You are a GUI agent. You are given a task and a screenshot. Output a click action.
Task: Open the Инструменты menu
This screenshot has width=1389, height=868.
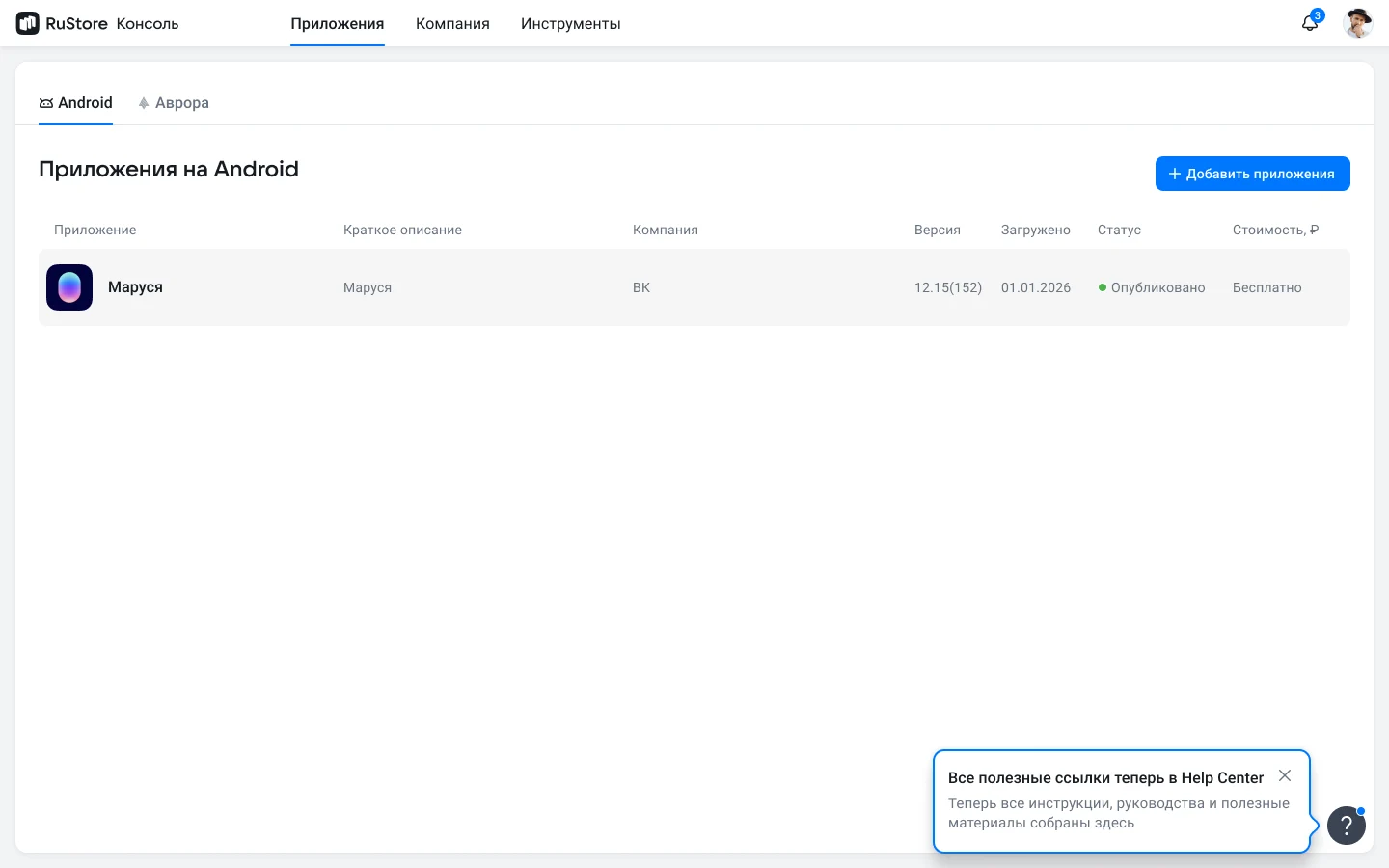pos(571,23)
